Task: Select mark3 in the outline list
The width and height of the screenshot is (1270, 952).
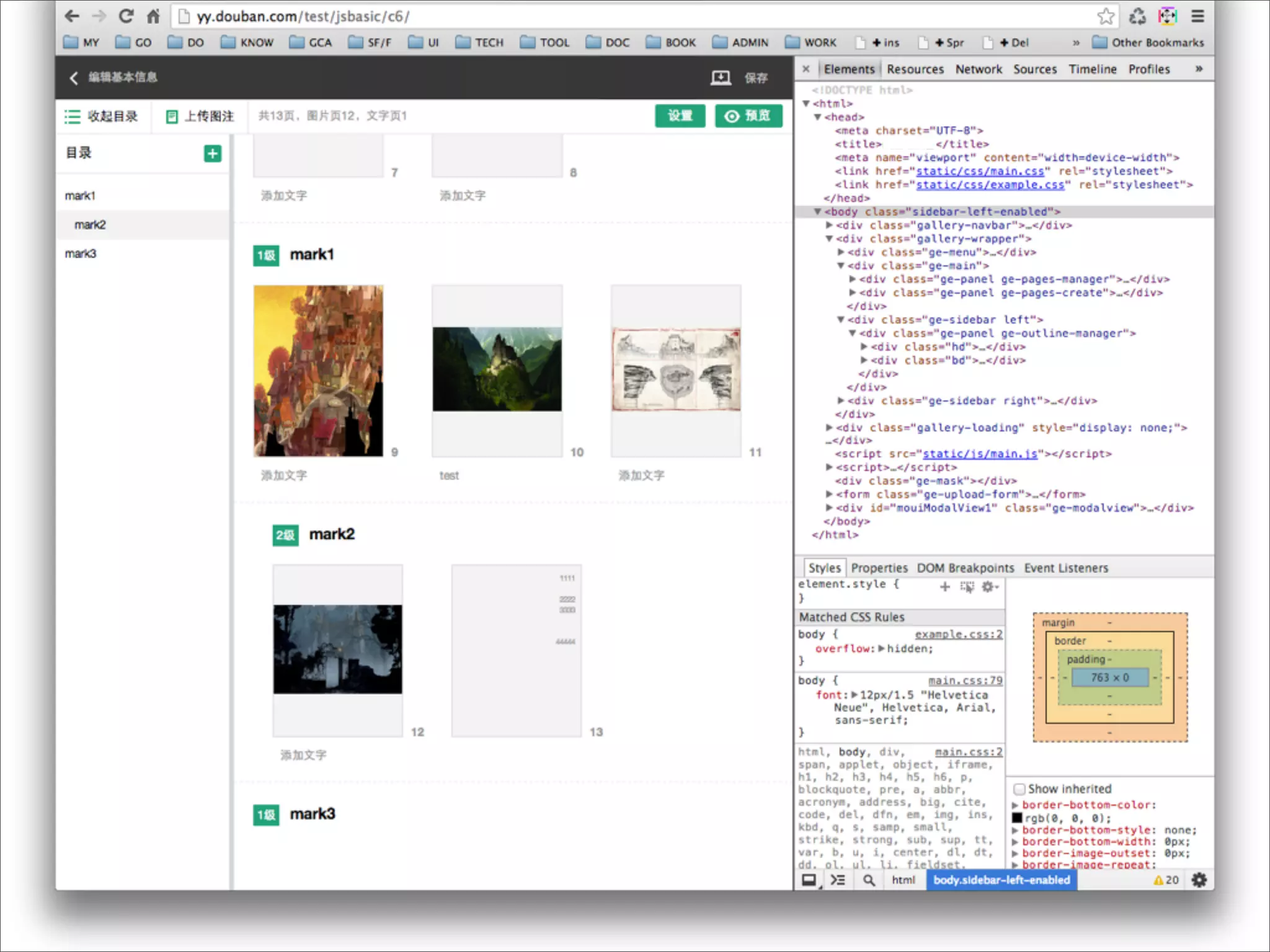Action: pyautogui.click(x=143, y=253)
